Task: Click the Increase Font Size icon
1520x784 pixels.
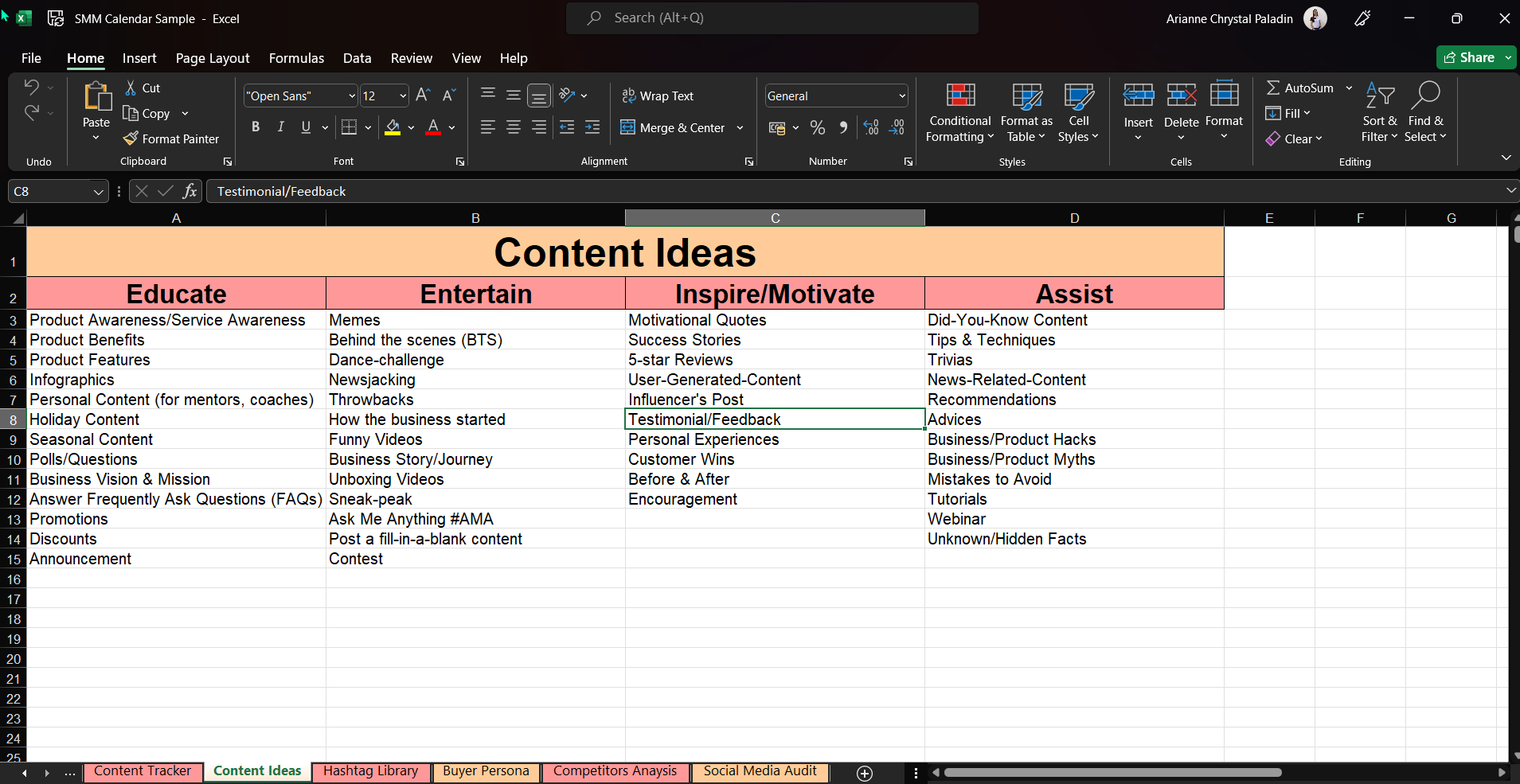Action: 423,96
